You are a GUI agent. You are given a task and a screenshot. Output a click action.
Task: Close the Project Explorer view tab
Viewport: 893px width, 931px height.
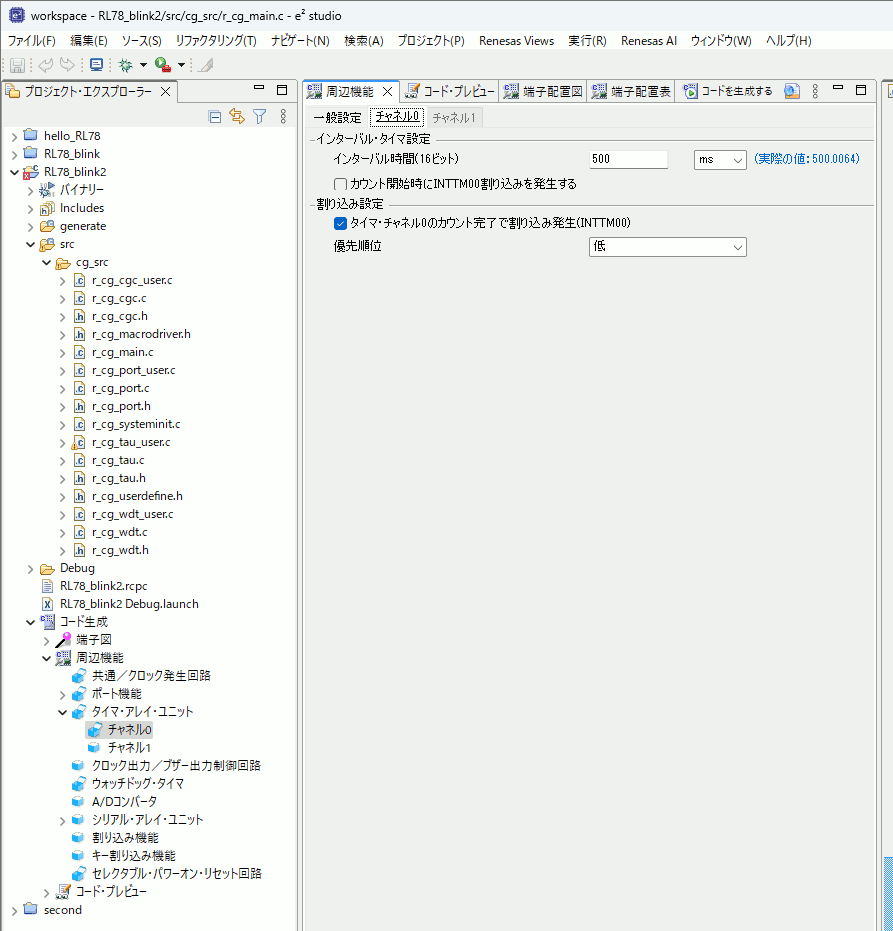166,91
